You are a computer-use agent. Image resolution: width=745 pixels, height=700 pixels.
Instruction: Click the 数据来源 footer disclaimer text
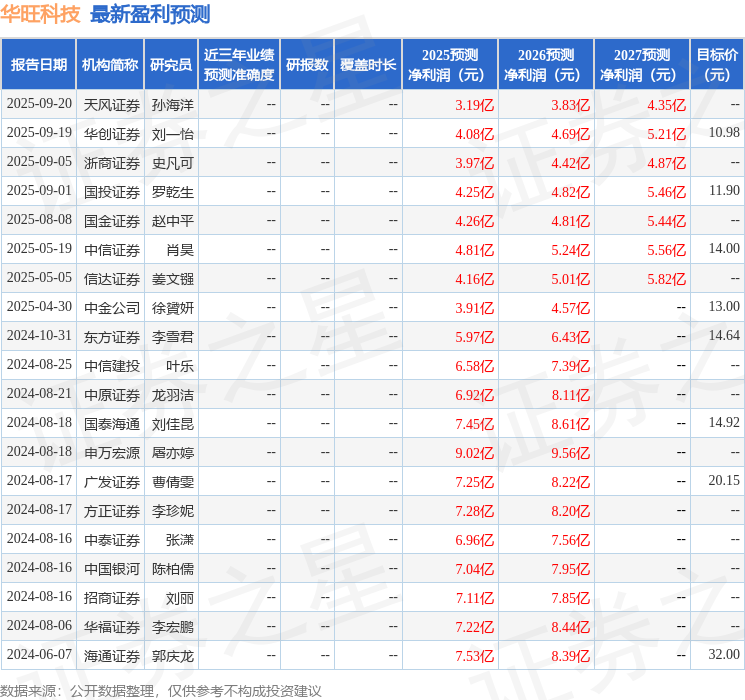click(161, 690)
